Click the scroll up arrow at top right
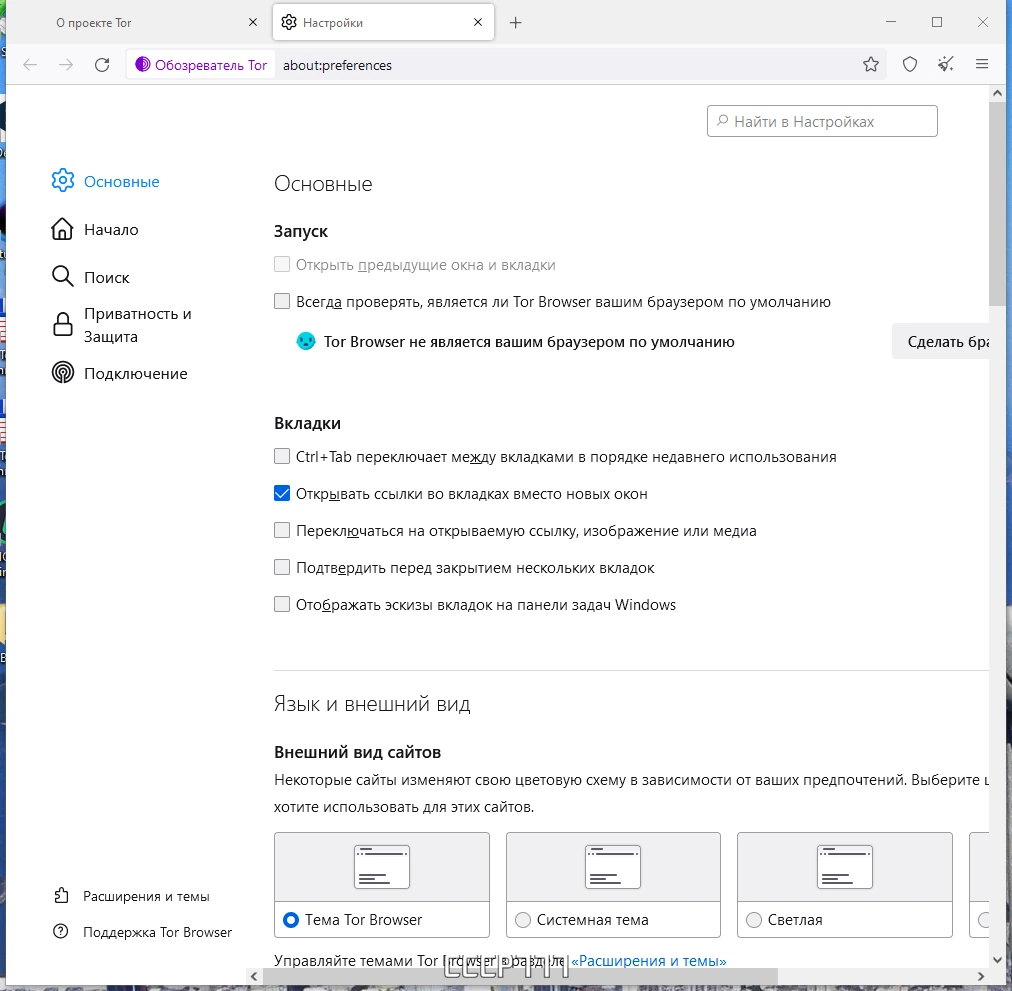This screenshot has width=1012, height=991. point(997,94)
